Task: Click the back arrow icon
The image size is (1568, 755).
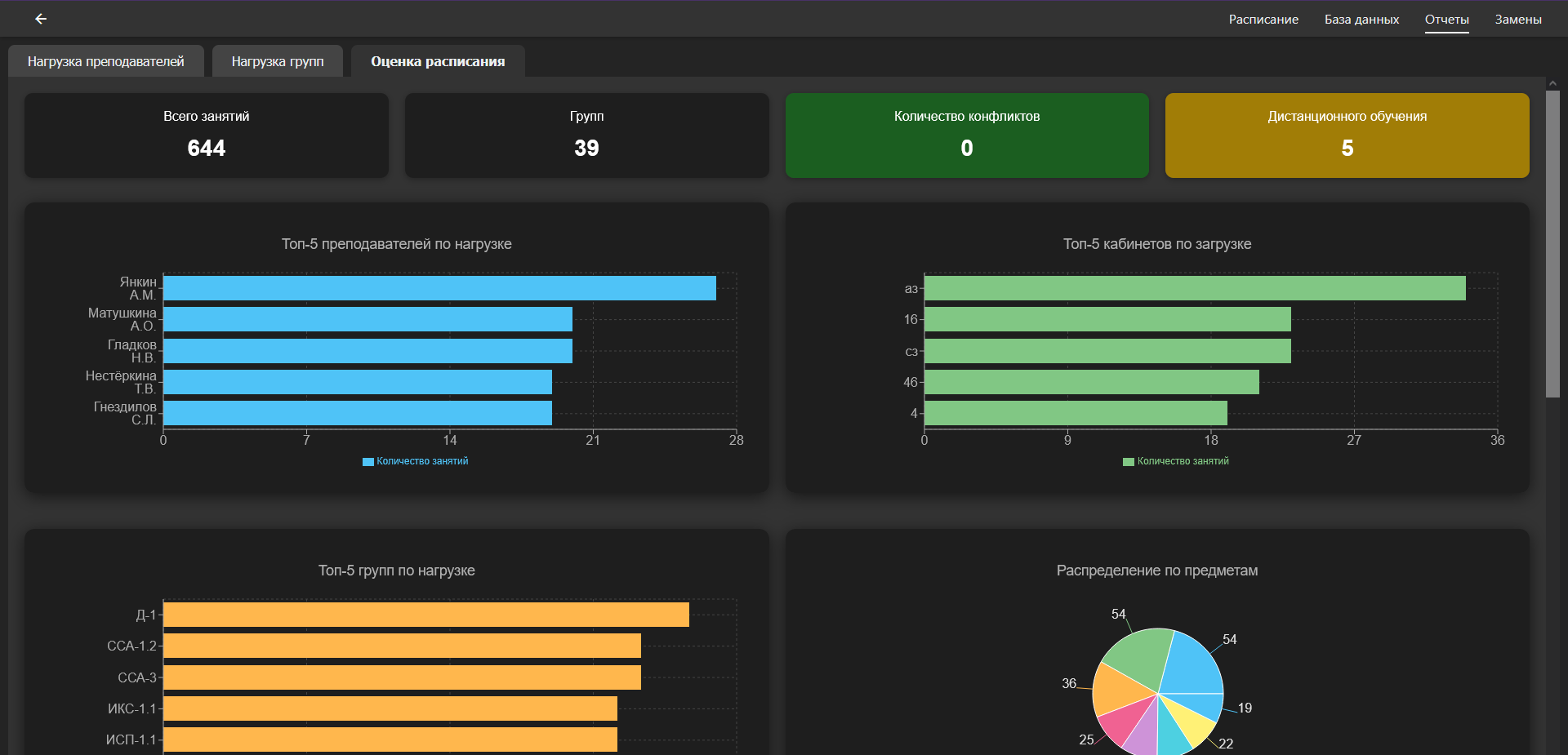Action: point(41,19)
